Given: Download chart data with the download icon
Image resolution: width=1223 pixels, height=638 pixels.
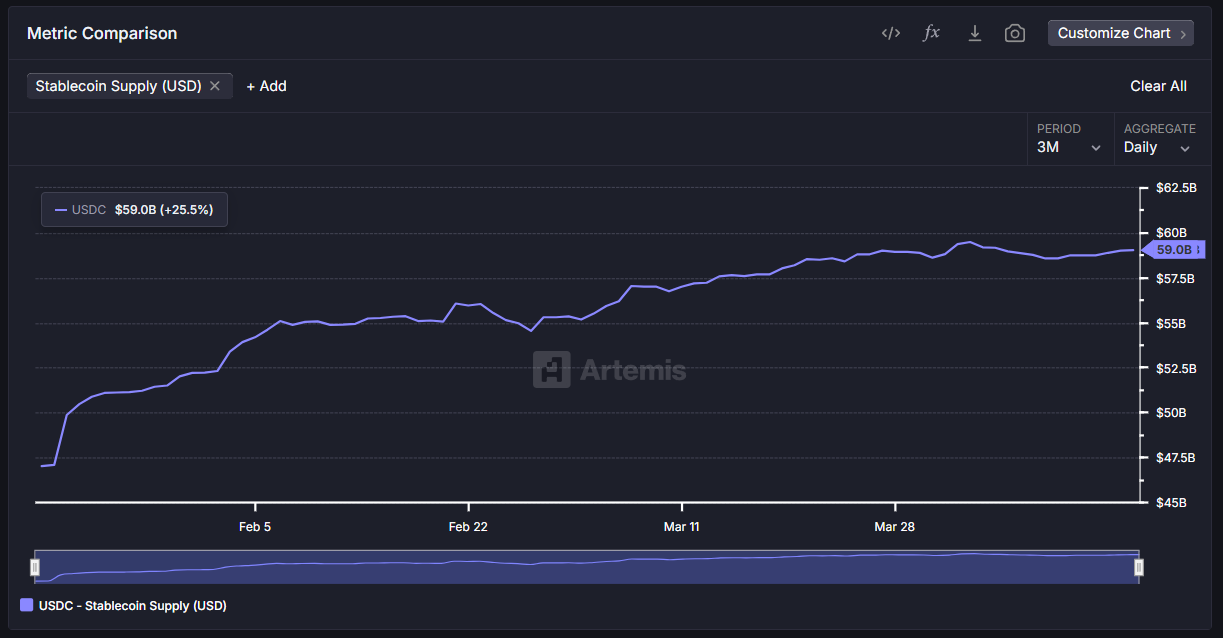Looking at the screenshot, I should click(x=974, y=33).
